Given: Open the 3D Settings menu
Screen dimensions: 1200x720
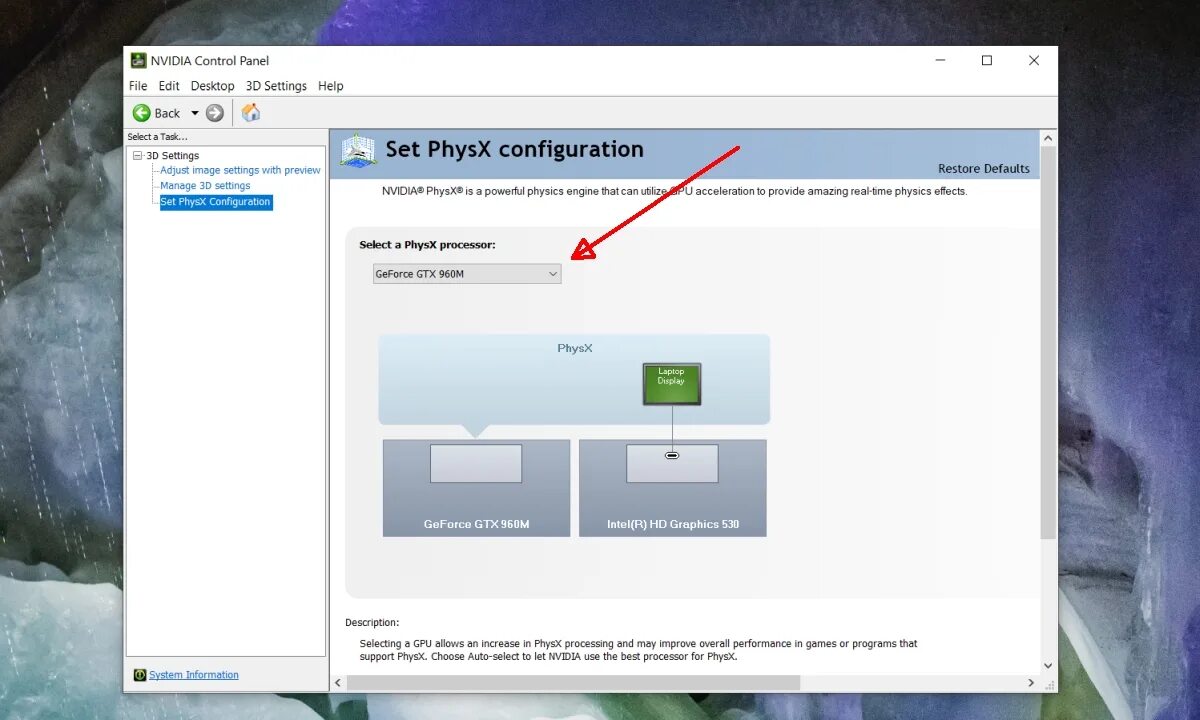Looking at the screenshot, I should [276, 86].
